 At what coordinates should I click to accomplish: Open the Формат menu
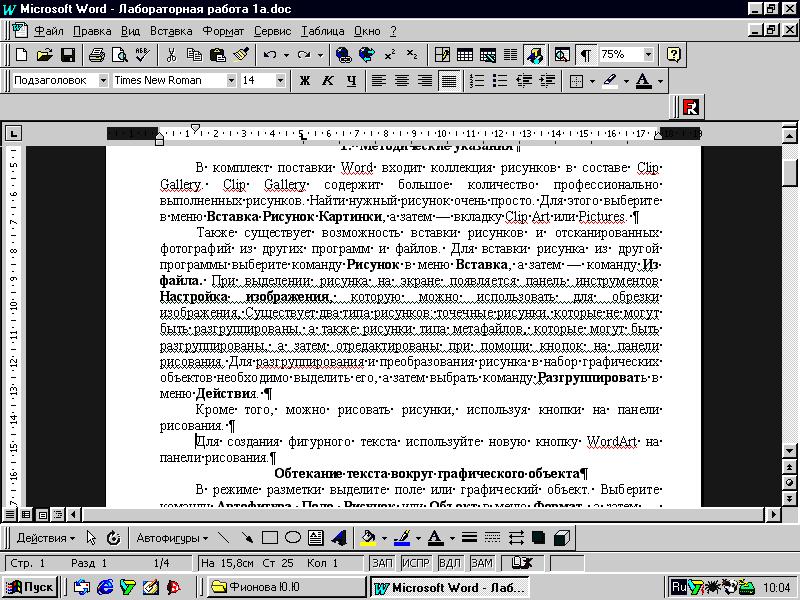(x=223, y=31)
